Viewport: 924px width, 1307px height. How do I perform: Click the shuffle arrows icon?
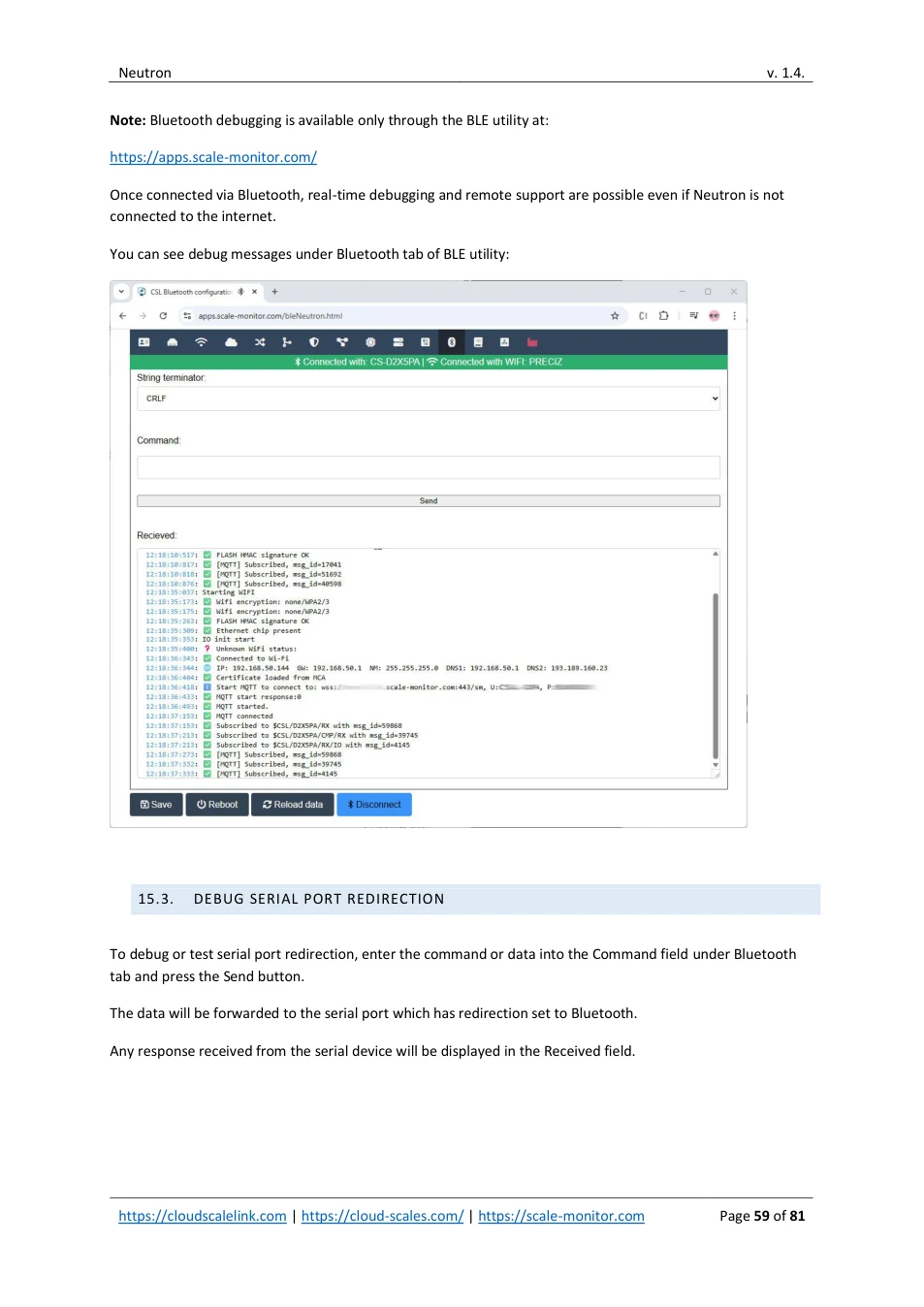(x=260, y=342)
